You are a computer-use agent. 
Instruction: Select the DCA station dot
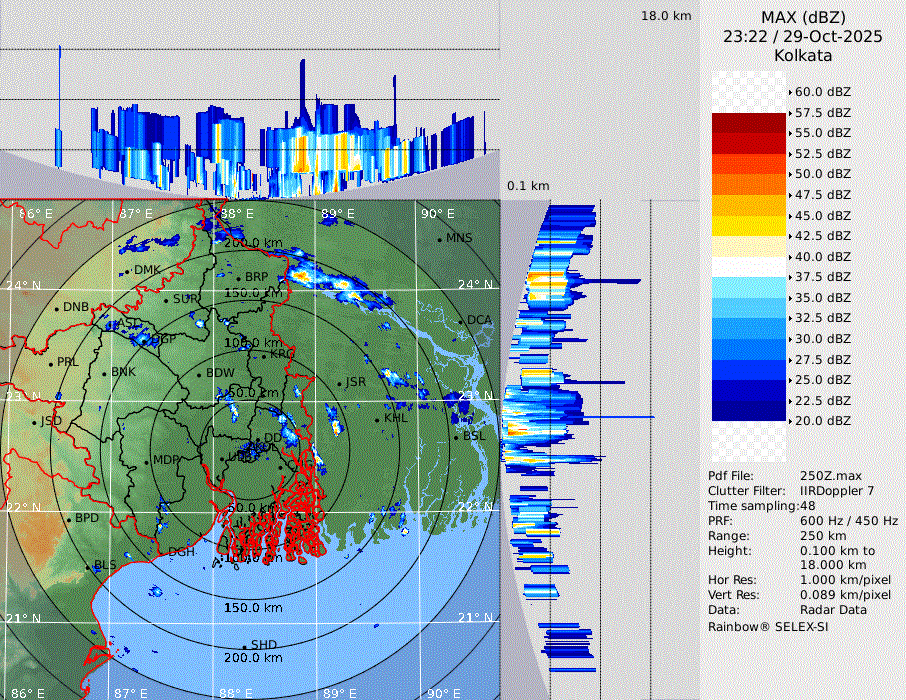[x=463, y=321]
